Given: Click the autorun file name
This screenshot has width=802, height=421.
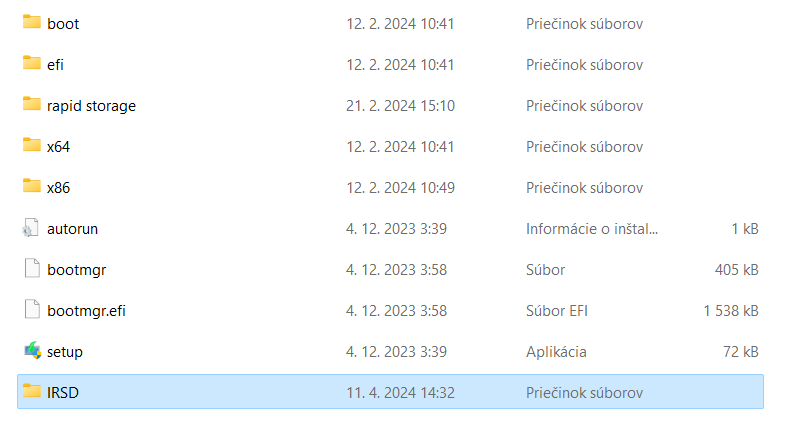Looking at the screenshot, I should (73, 229).
